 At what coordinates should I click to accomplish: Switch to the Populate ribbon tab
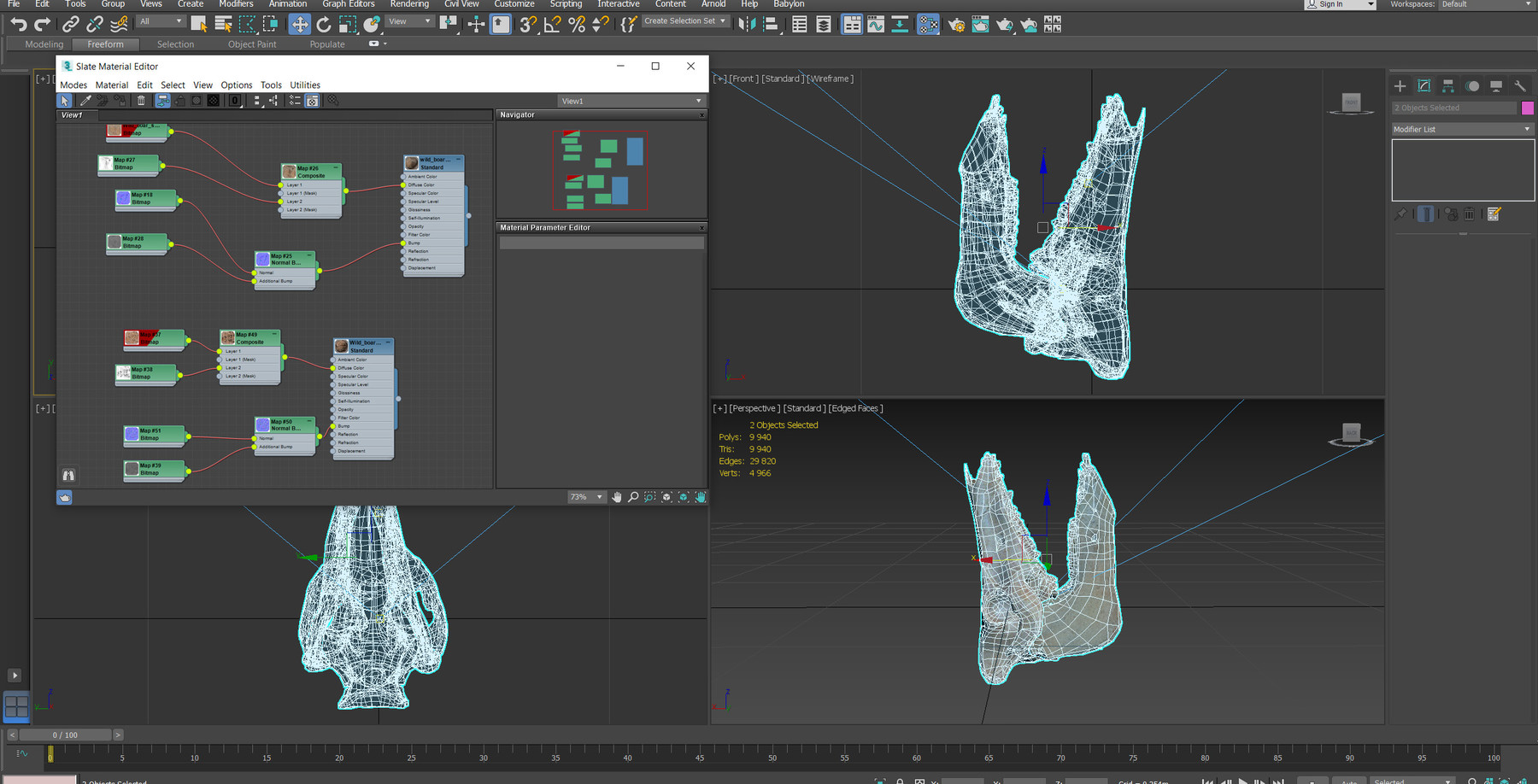(327, 44)
